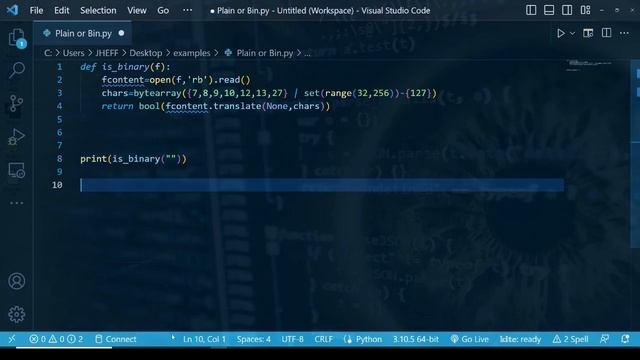Click the VS Code logo icon

[x=12, y=10]
